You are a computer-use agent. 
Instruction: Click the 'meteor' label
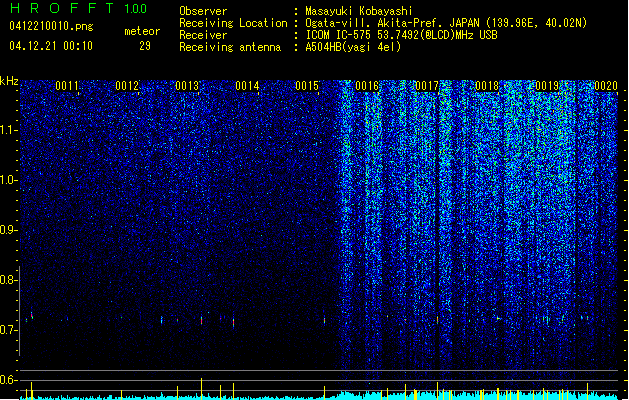[142, 31]
